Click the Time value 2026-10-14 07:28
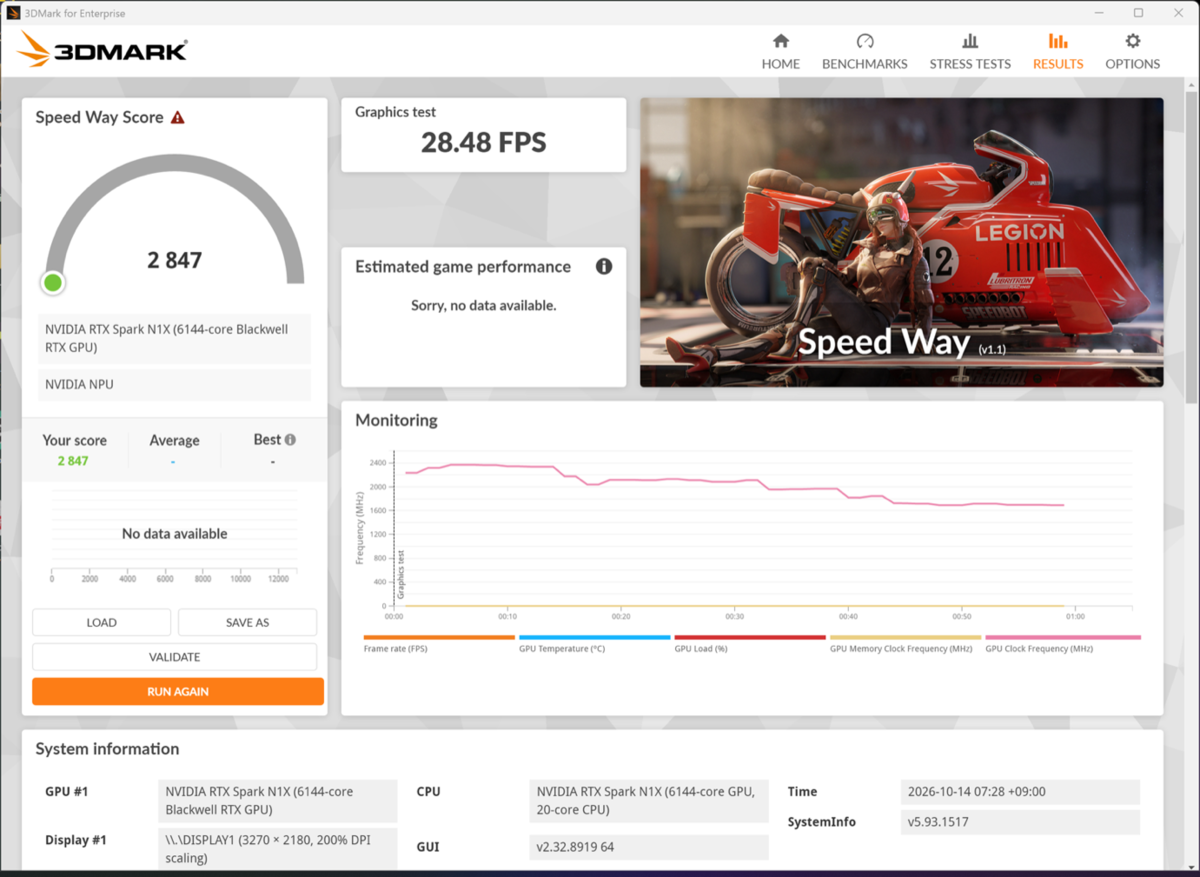The height and width of the screenshot is (877, 1200). (1019, 791)
